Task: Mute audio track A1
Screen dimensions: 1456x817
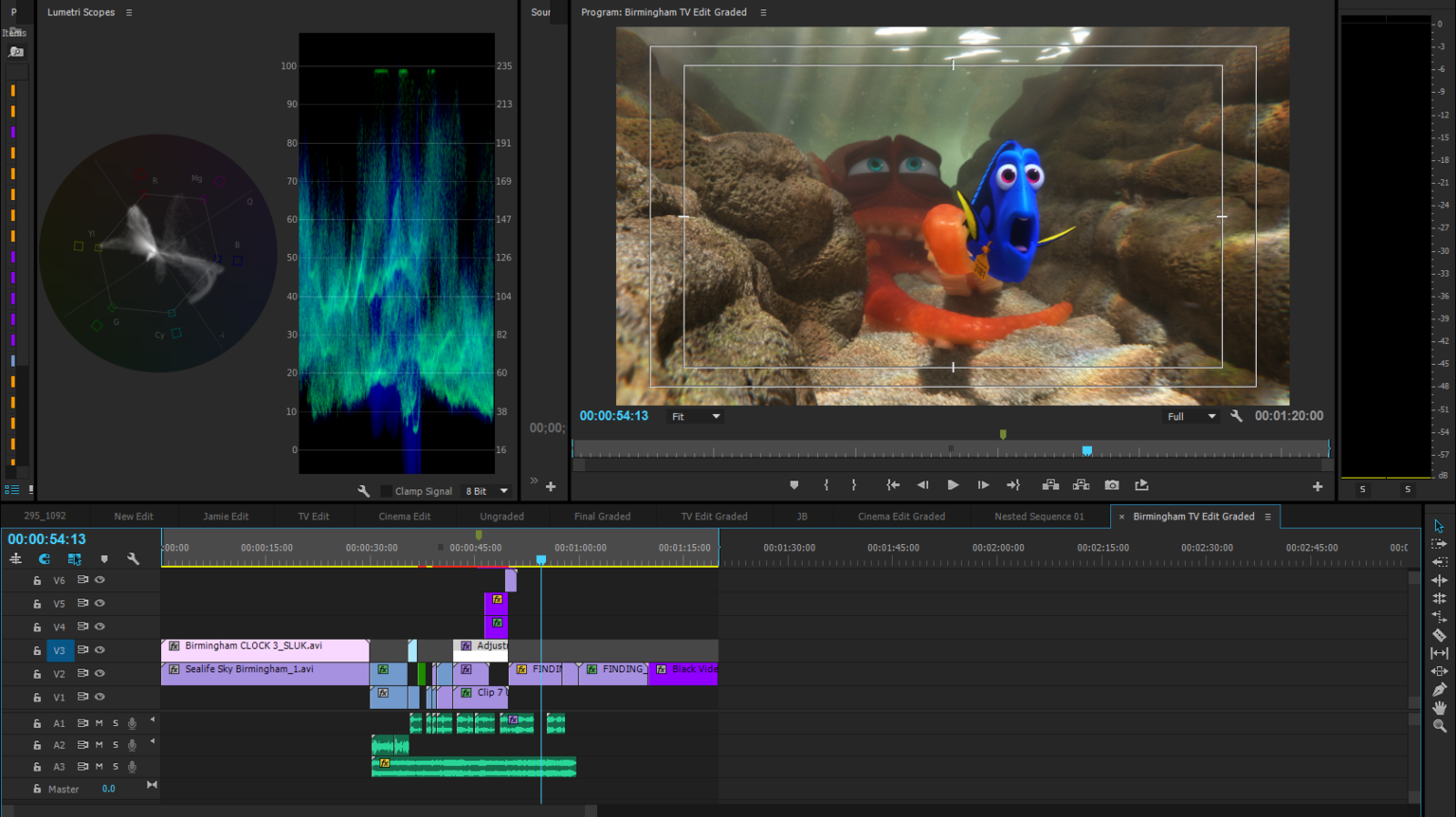Action: point(99,723)
